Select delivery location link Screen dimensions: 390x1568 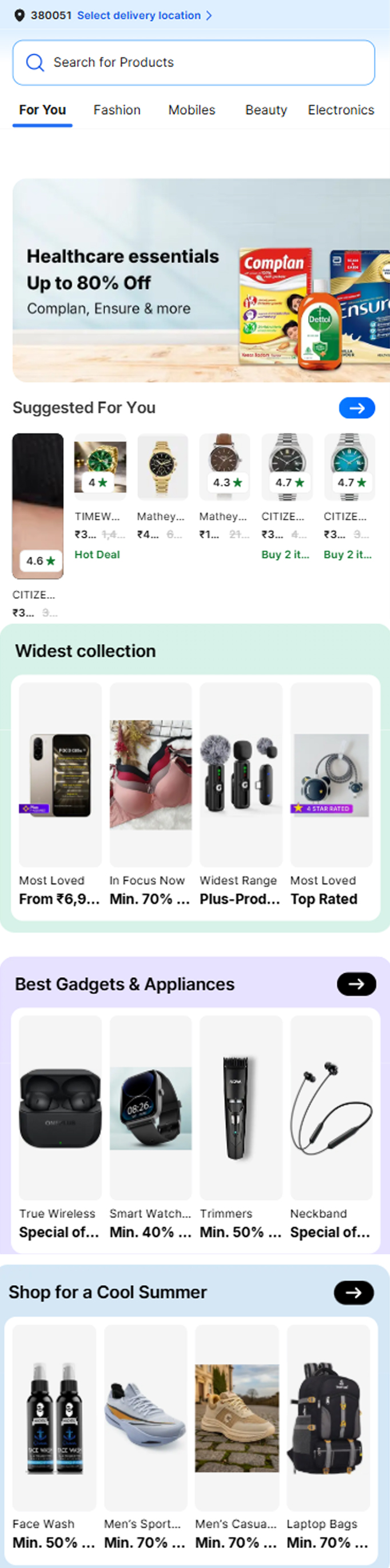(x=139, y=15)
